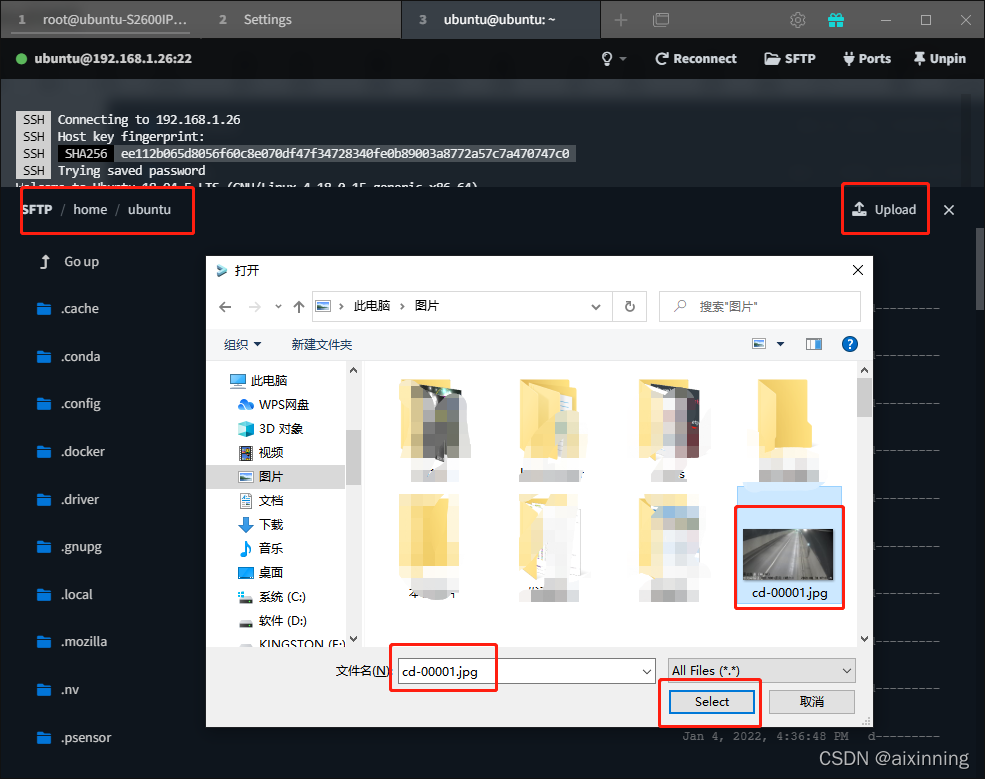This screenshot has width=985, height=779.
Task: Select 下载 in the navigation tree
Action: tap(261, 525)
